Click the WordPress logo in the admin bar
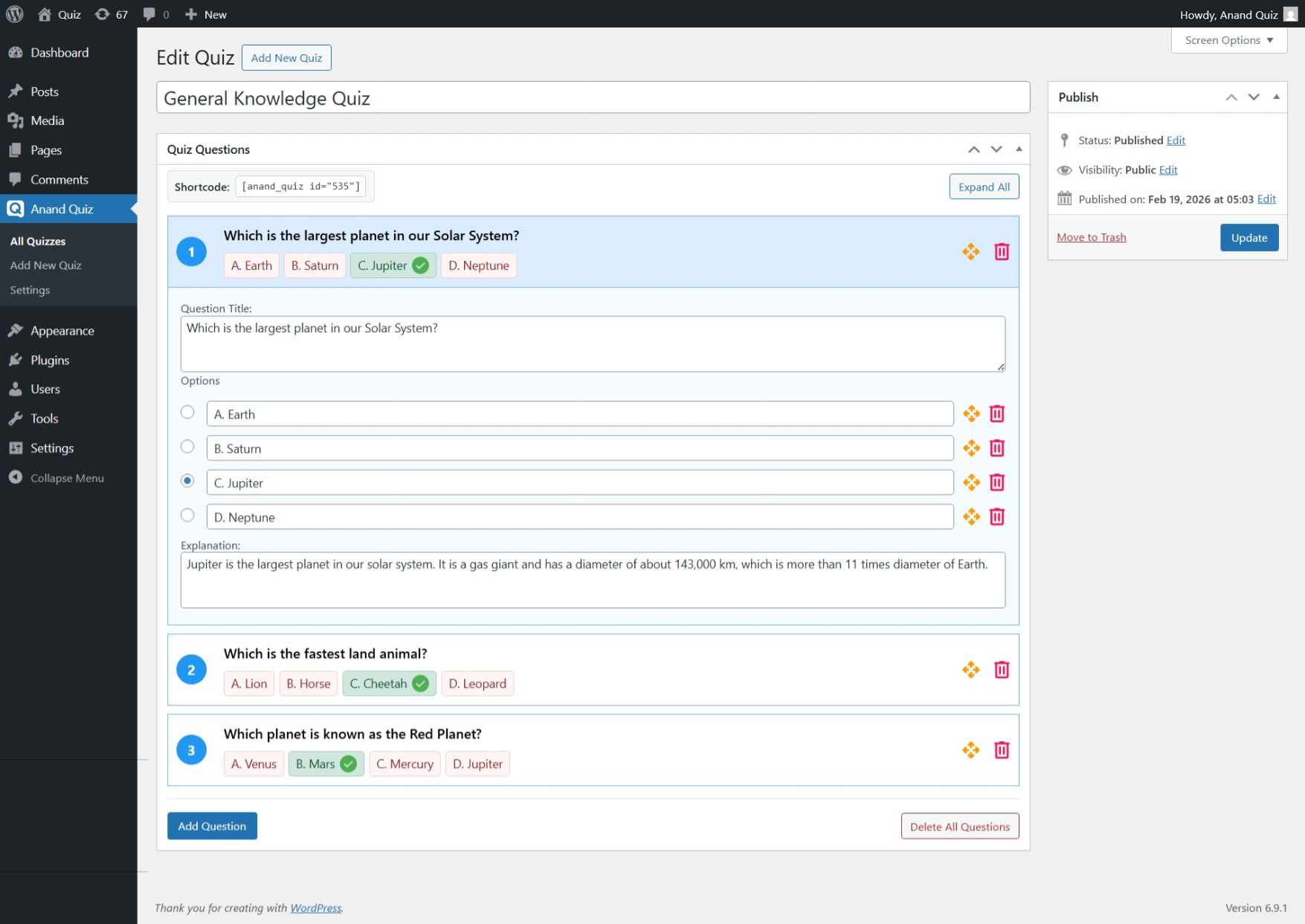 (x=14, y=14)
